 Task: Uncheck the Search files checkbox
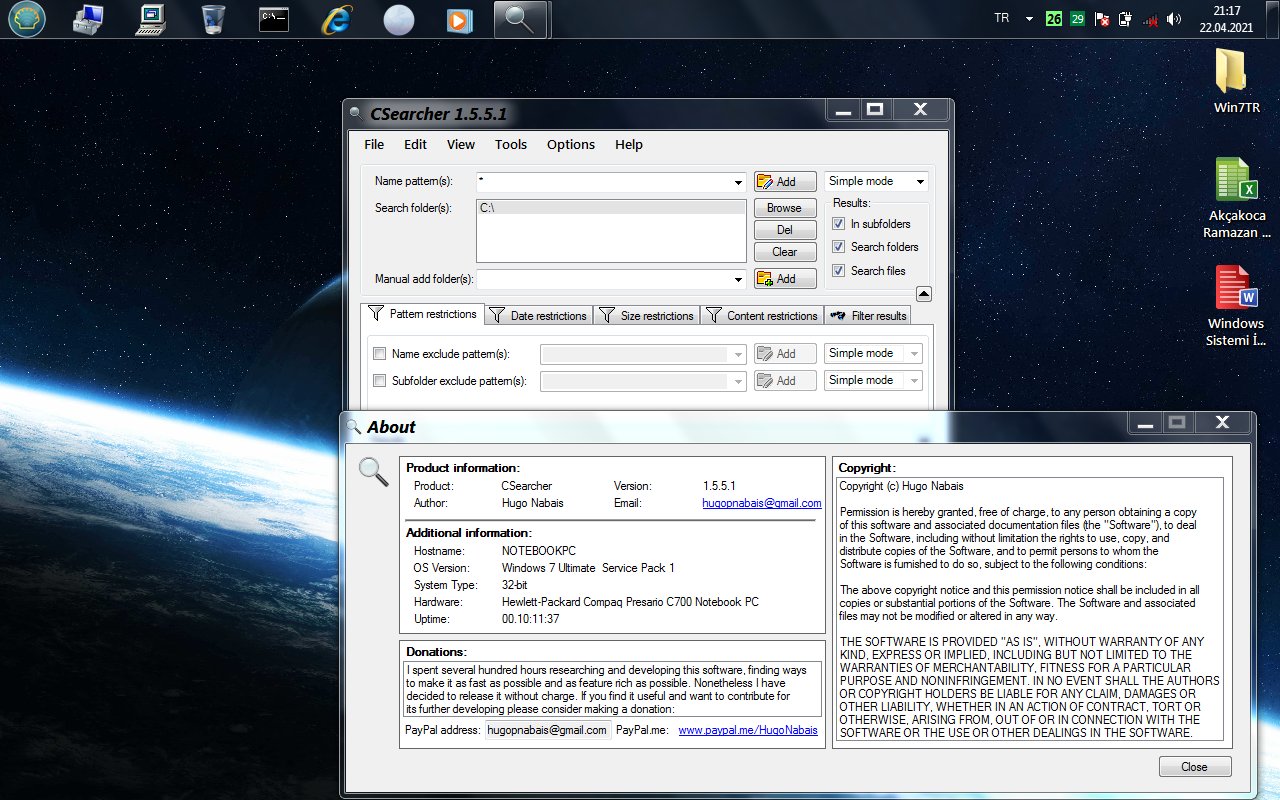[839, 271]
